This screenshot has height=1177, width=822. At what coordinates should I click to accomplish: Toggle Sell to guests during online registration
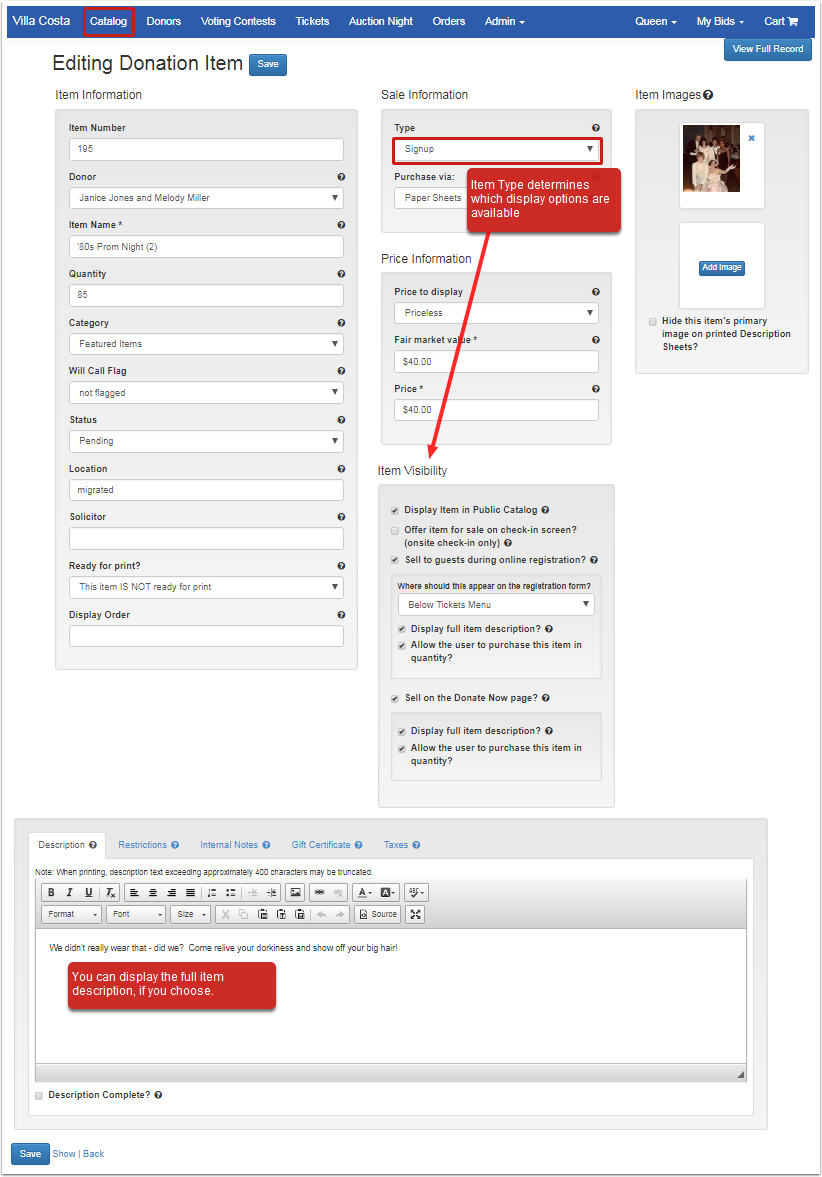(395, 560)
